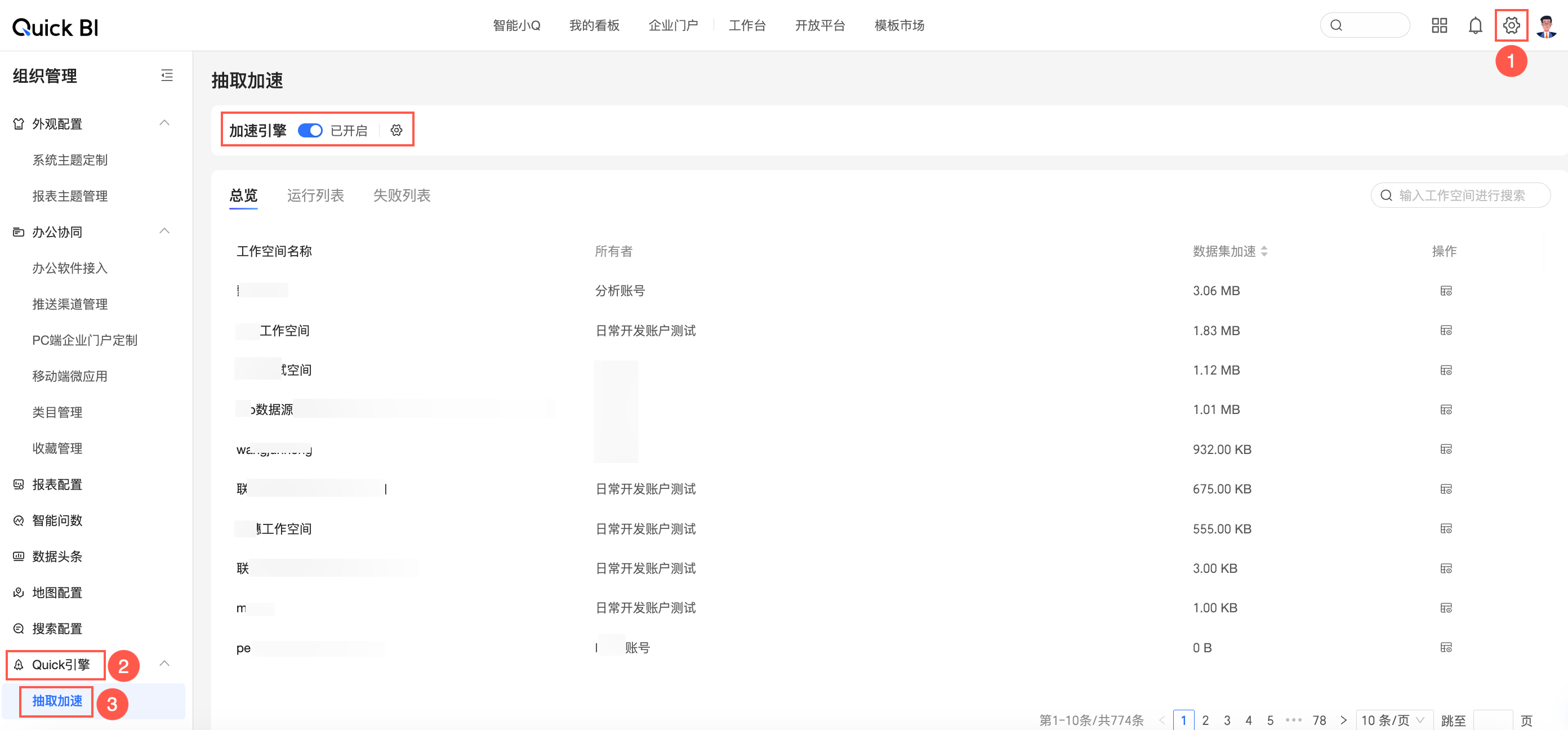Open details icon for 675.00 KB row
1568x730 pixels.
click(1446, 489)
